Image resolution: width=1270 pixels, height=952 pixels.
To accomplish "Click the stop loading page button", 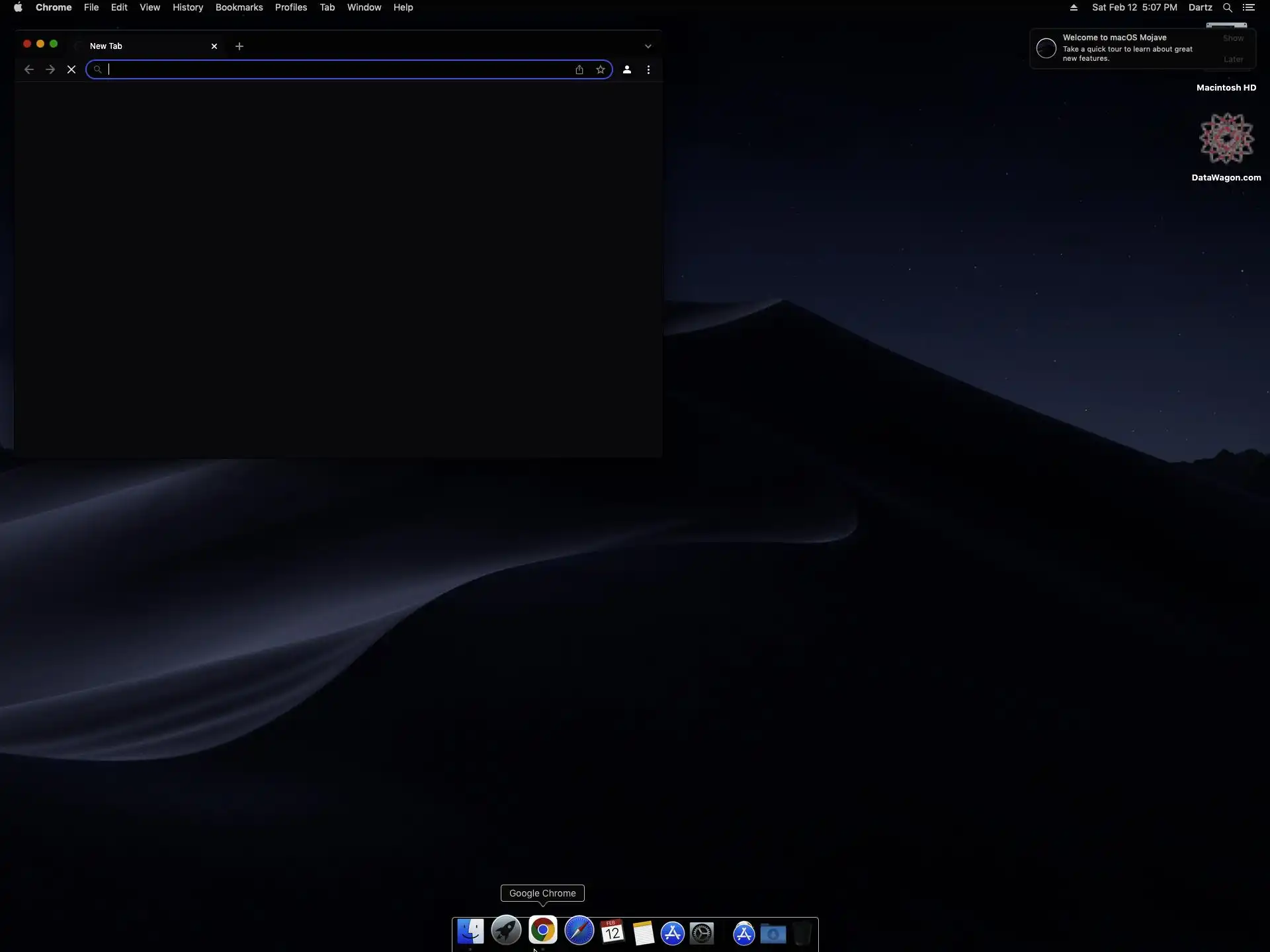I will point(71,69).
